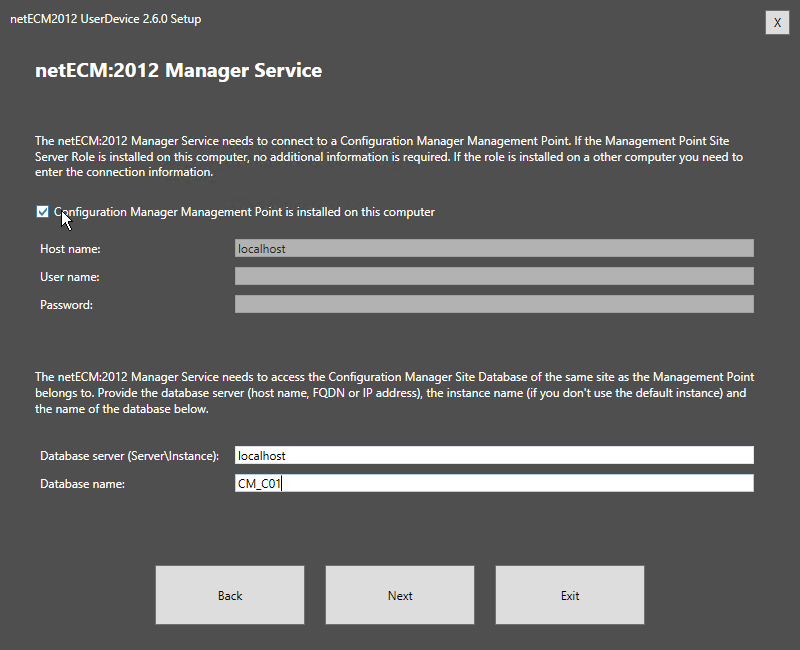Click the Password field
Viewport: 800px width, 650px height.
(494, 305)
